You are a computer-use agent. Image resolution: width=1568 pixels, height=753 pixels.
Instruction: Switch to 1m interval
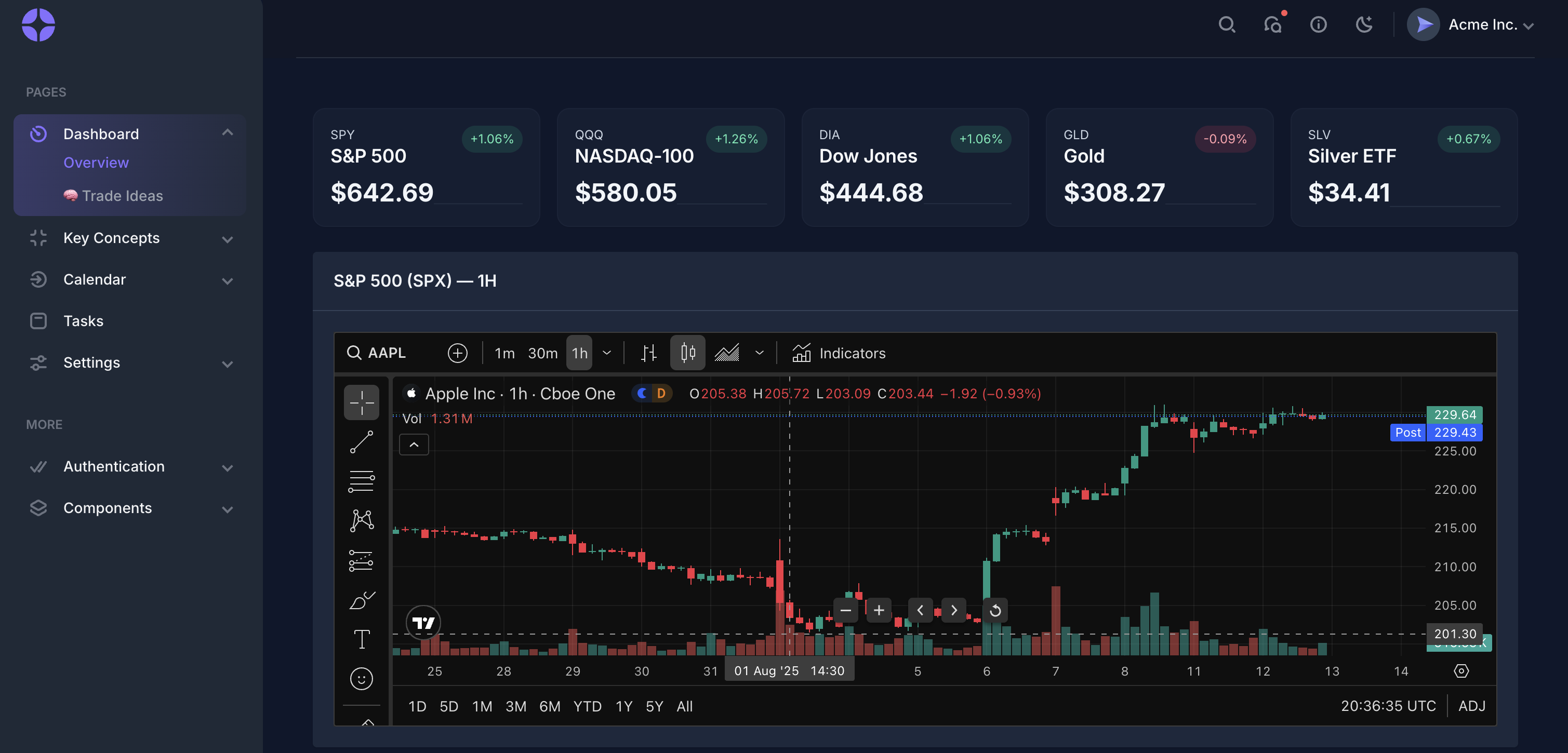(504, 353)
